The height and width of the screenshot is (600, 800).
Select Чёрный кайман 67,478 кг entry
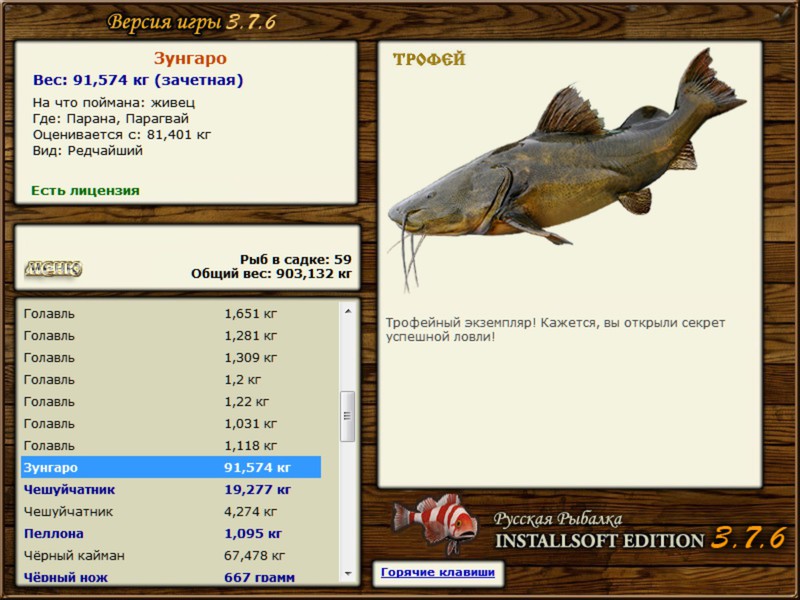click(x=171, y=556)
